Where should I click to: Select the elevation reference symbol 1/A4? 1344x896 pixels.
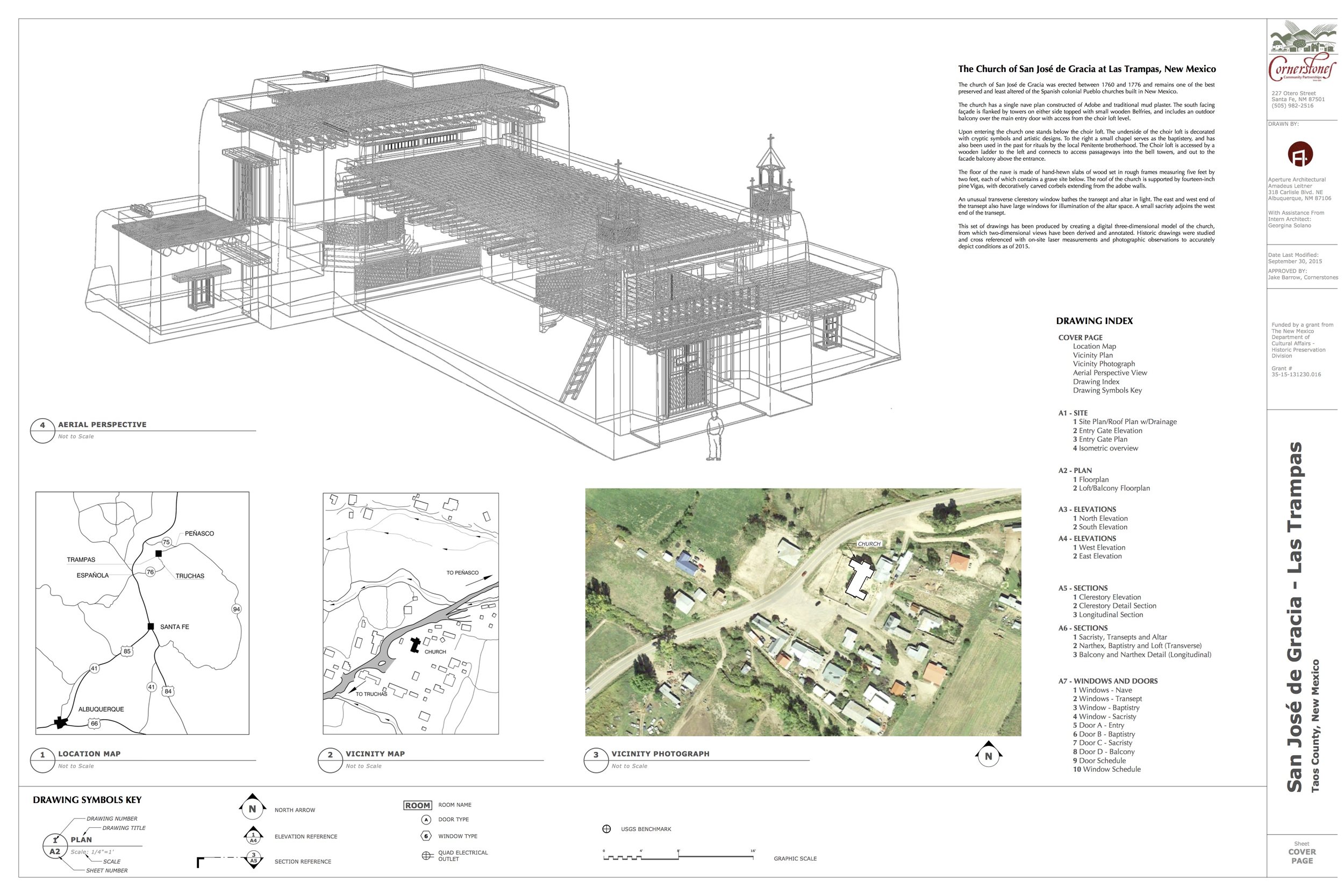[253, 836]
